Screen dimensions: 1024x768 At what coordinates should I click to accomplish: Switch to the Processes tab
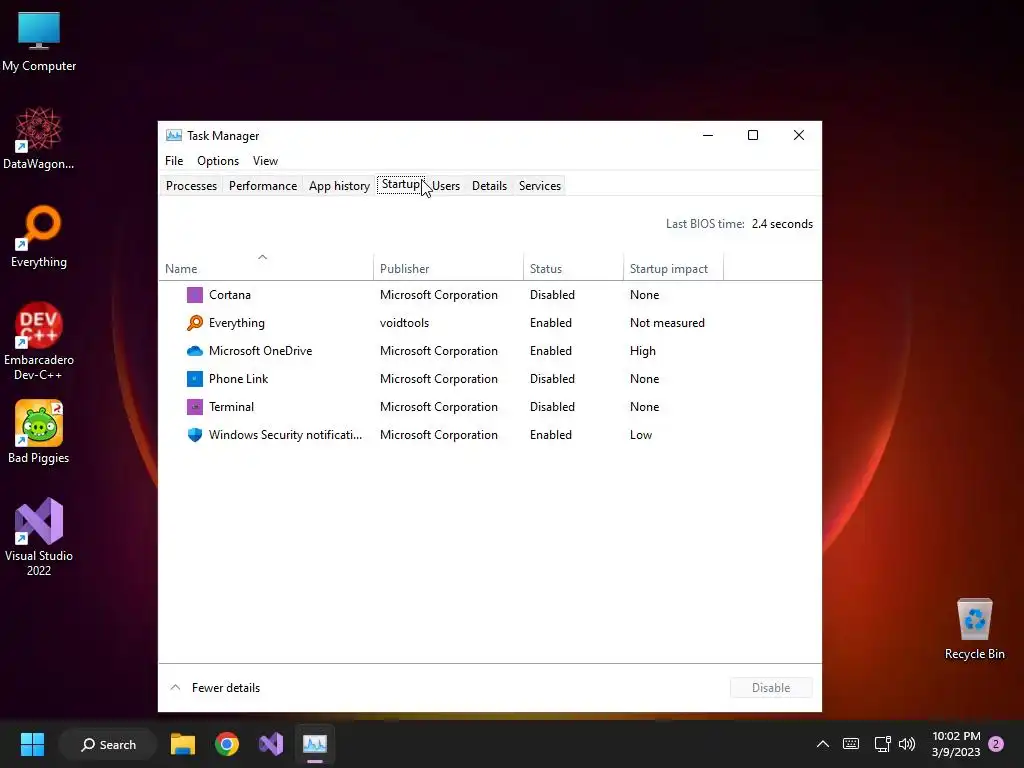(x=191, y=186)
